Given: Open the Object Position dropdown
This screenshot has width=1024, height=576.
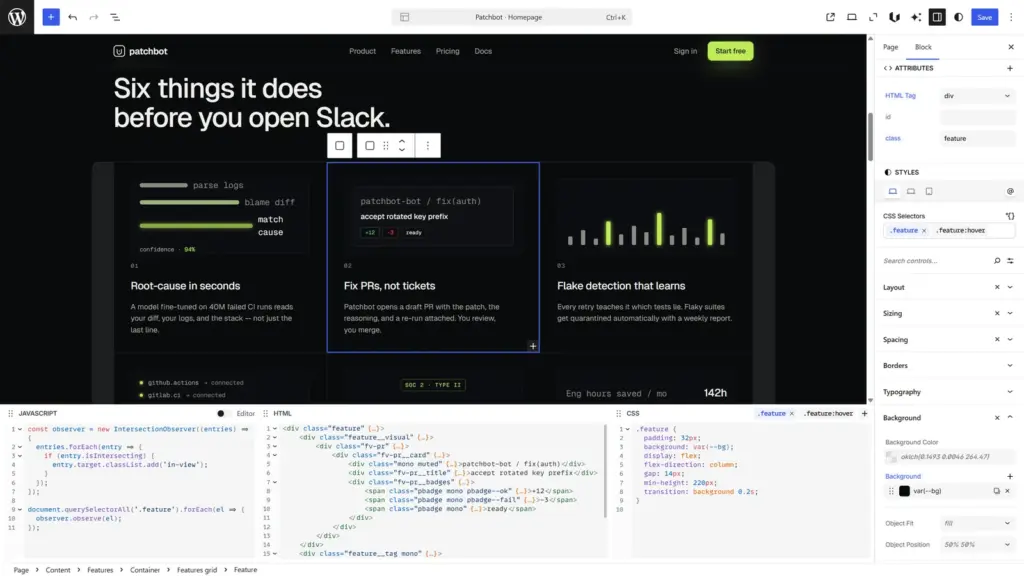Looking at the screenshot, I should (977, 545).
